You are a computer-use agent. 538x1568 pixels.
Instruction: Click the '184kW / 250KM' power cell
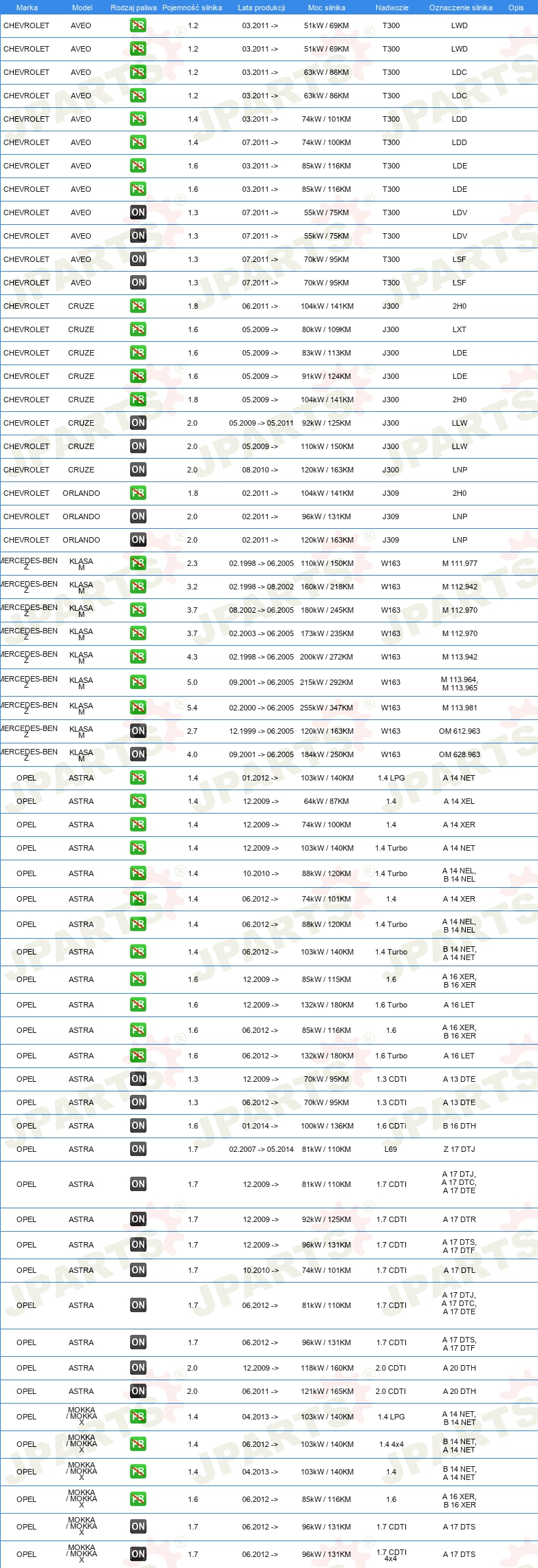[327, 754]
